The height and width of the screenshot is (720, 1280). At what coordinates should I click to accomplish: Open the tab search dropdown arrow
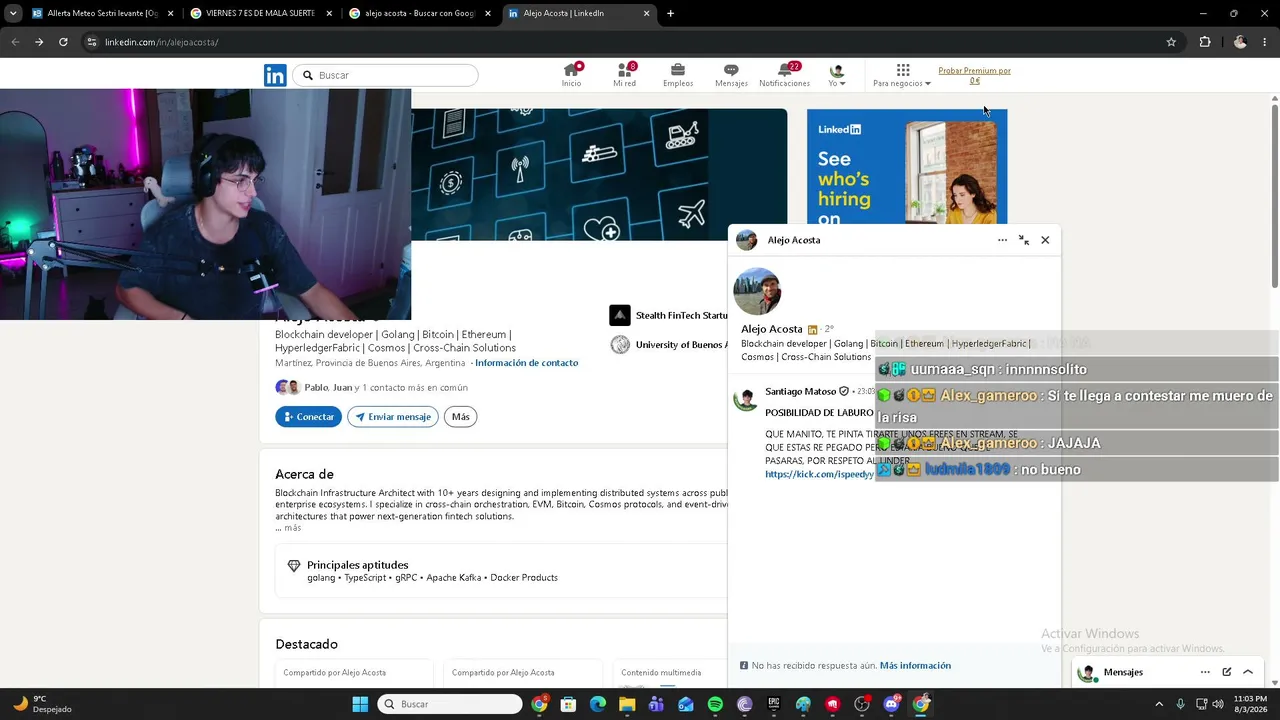tap(13, 14)
